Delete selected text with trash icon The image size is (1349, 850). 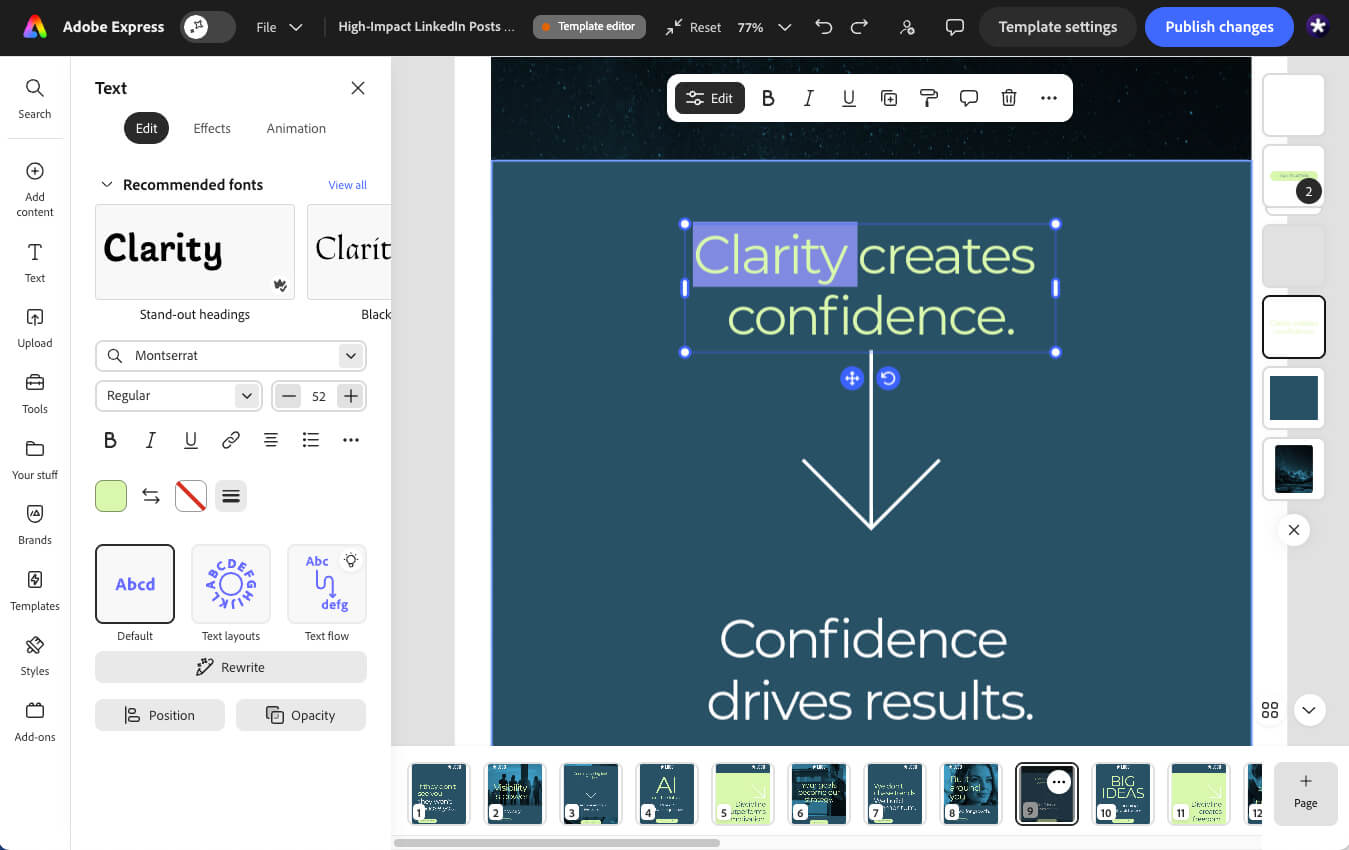coord(1009,98)
